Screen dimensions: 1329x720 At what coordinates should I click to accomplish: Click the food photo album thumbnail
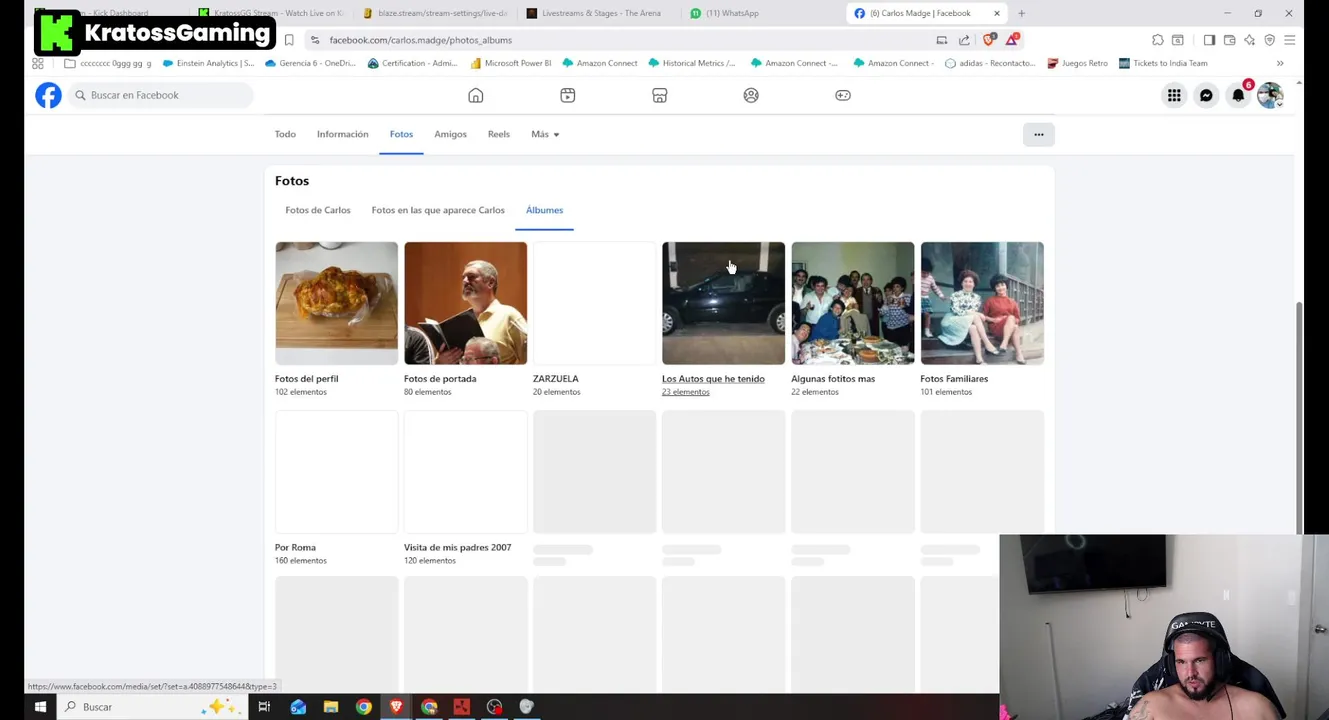[x=336, y=303]
